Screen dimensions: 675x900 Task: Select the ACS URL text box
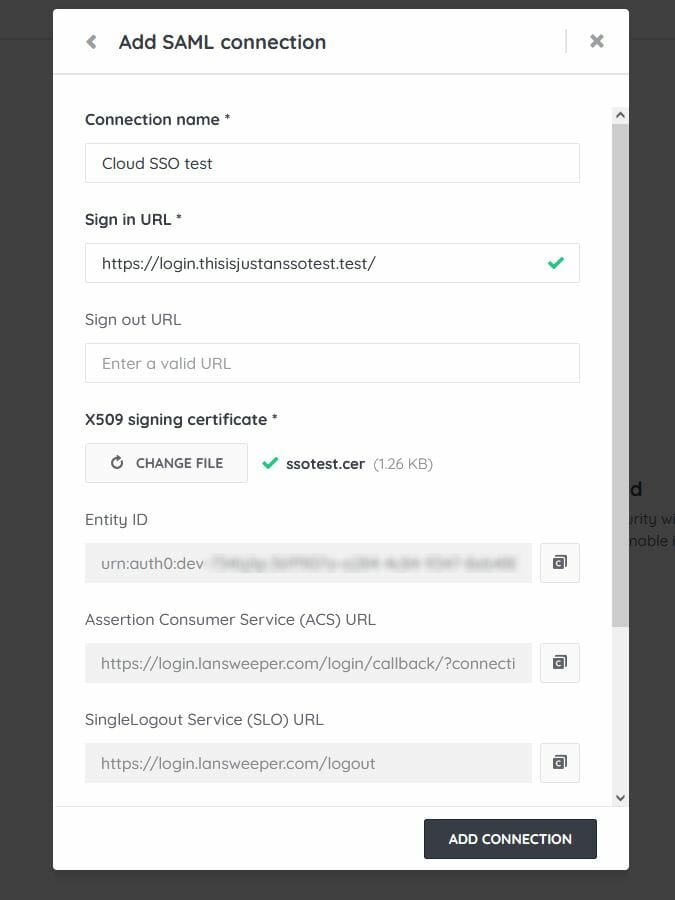pyautogui.click(x=308, y=663)
